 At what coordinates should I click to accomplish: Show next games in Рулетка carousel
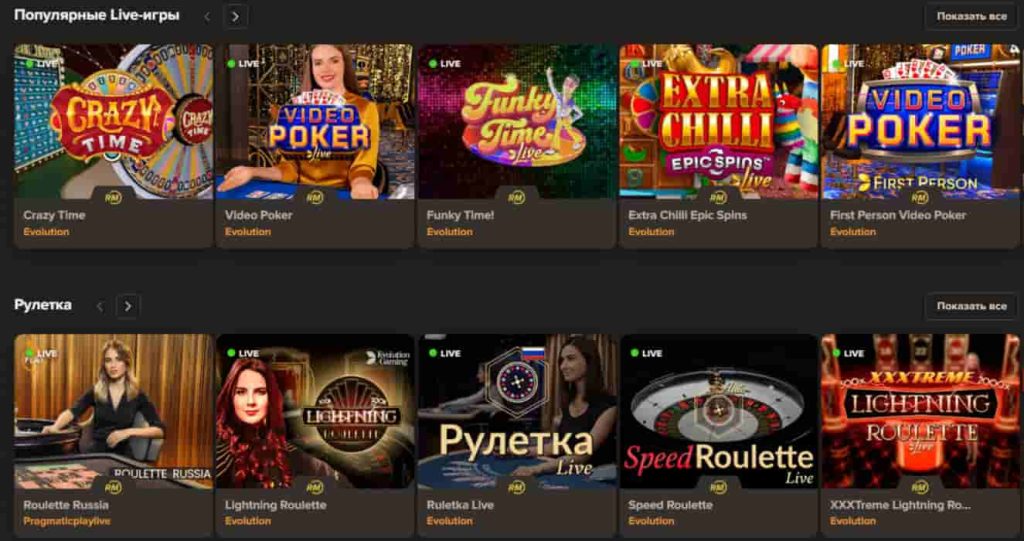pyautogui.click(x=128, y=306)
